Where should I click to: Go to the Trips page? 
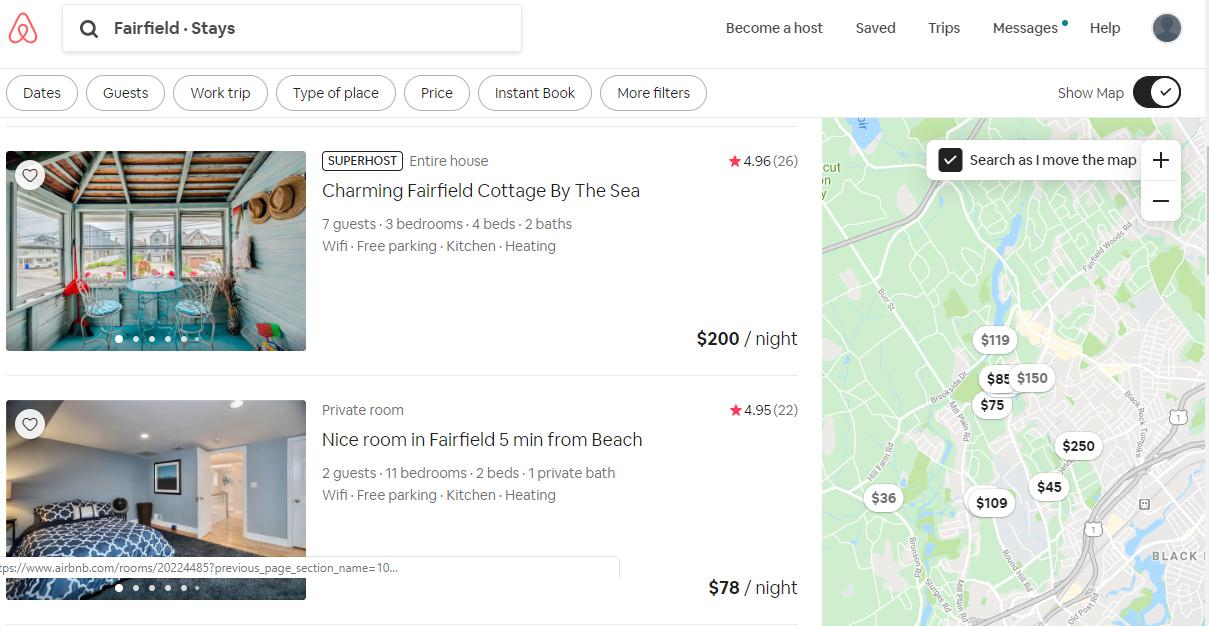click(x=943, y=28)
